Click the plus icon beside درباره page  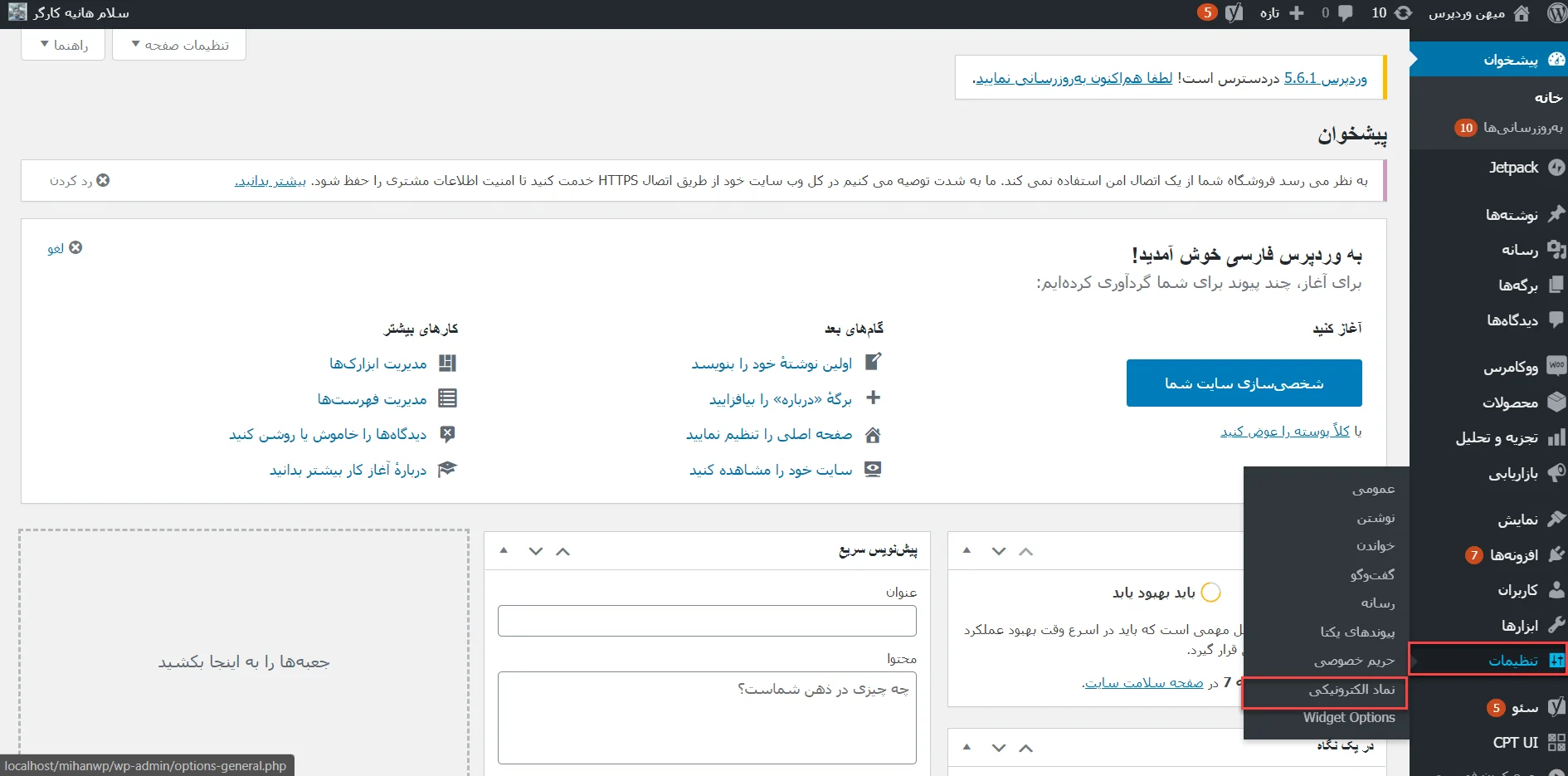click(x=873, y=398)
